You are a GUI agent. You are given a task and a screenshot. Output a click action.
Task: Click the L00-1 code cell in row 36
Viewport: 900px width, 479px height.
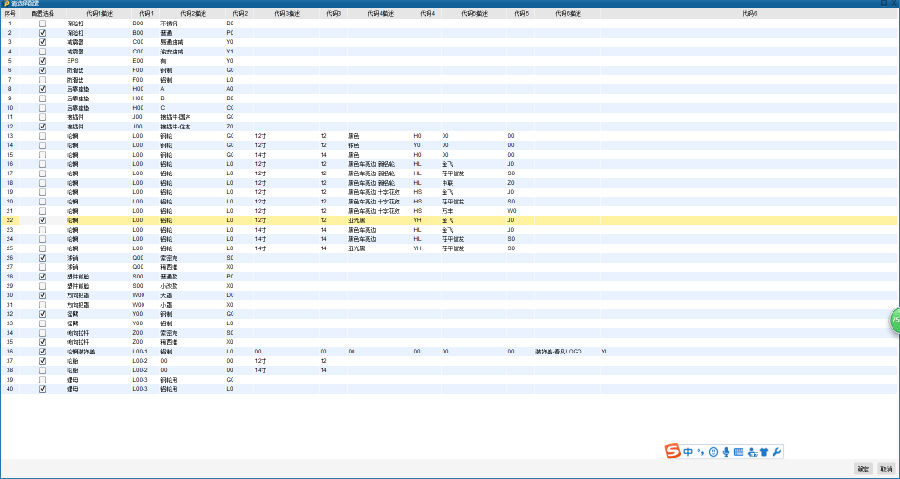(x=141, y=351)
